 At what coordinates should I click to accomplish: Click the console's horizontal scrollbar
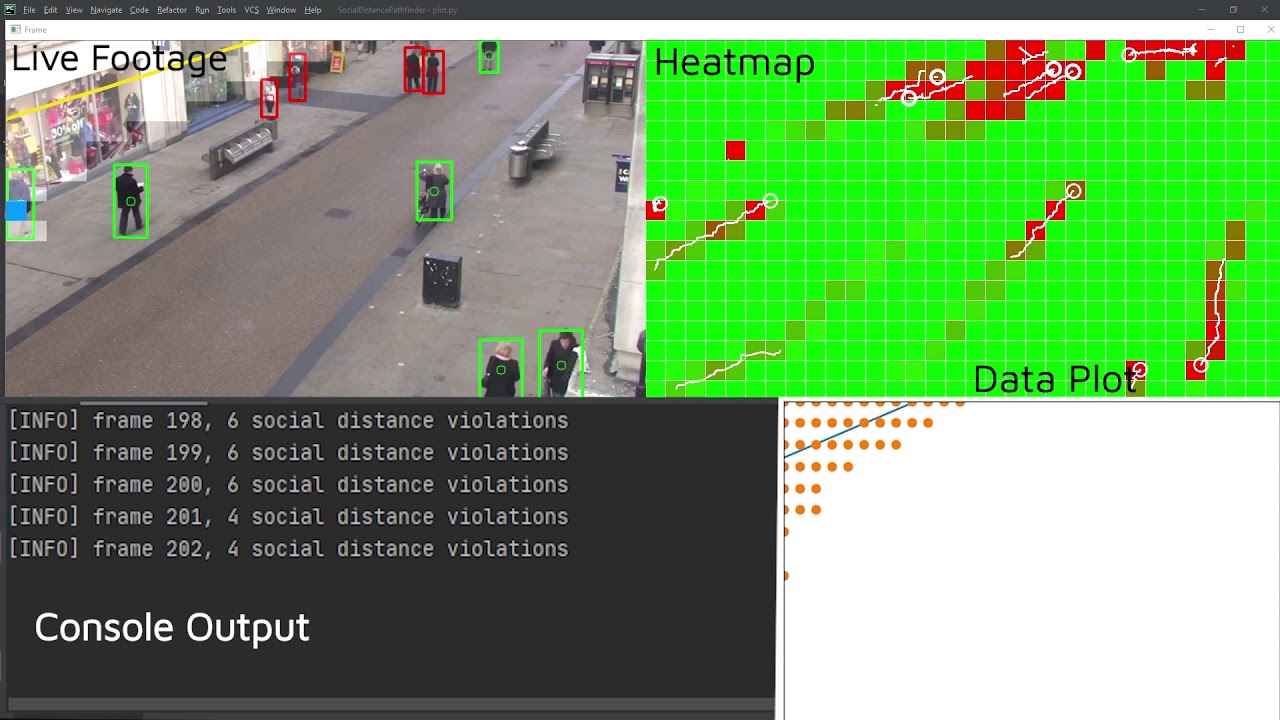390,704
